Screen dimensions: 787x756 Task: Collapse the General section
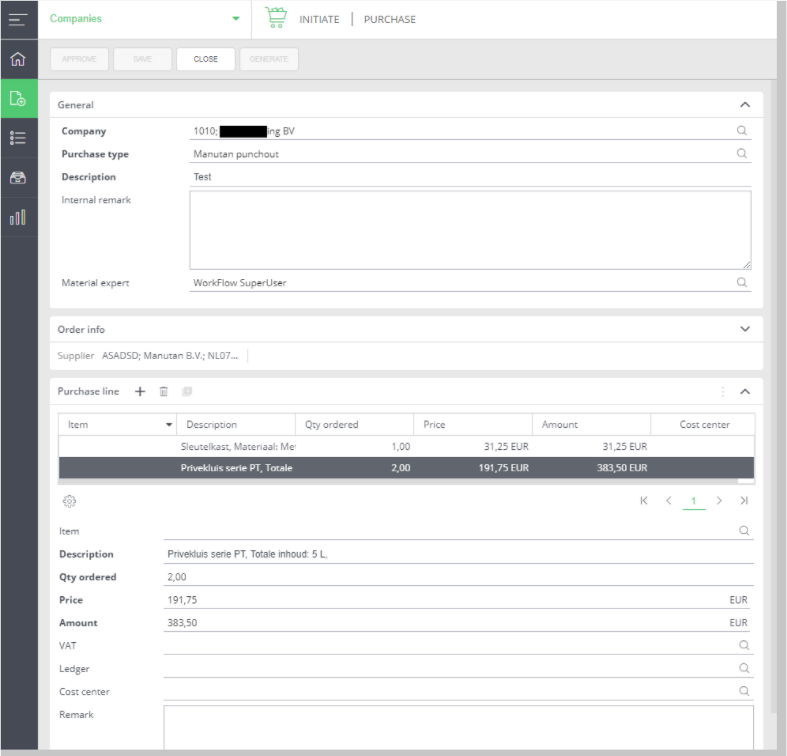click(x=744, y=105)
